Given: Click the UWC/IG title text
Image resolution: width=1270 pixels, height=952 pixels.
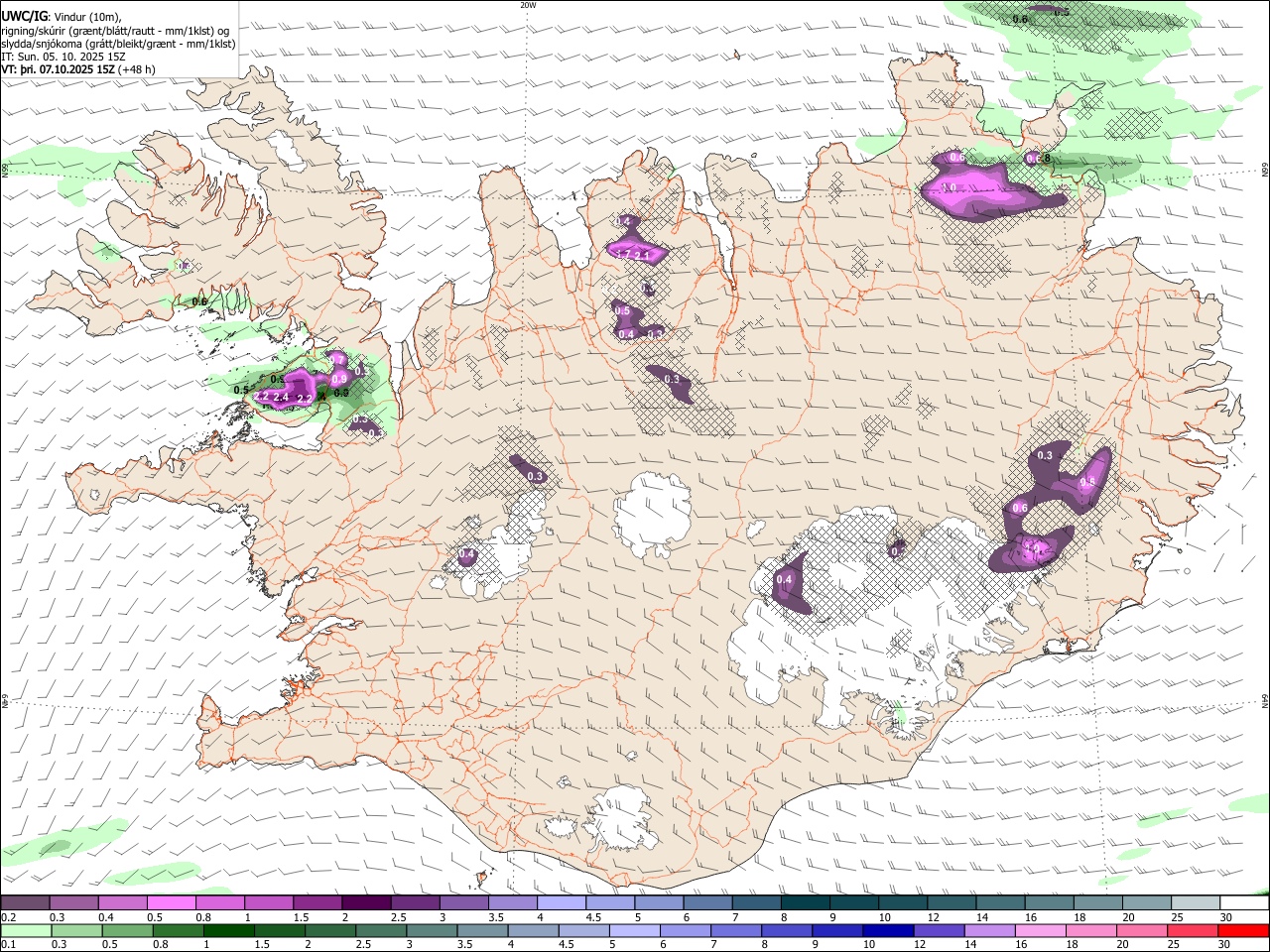Looking at the screenshot, I should [x=24, y=16].
